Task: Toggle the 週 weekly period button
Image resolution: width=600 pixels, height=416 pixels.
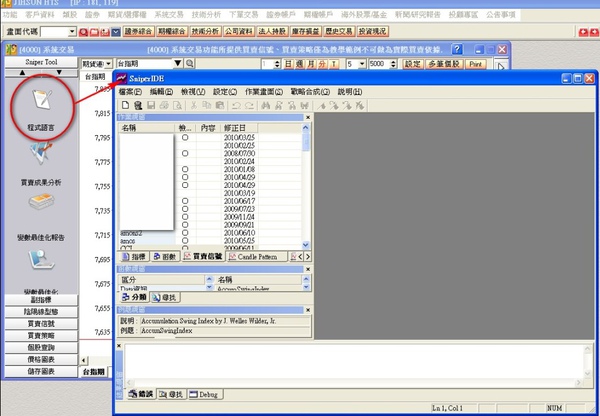Action: click(x=300, y=64)
